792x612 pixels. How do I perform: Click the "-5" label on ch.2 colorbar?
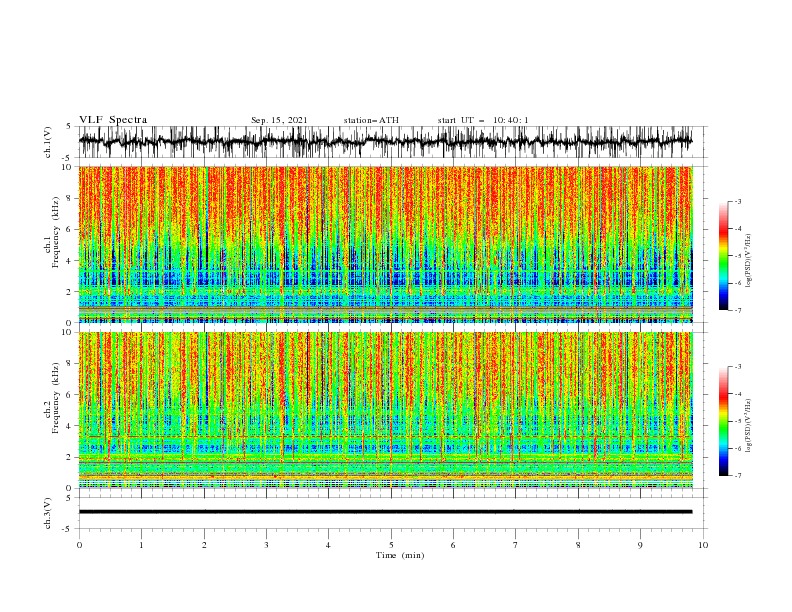[738, 421]
